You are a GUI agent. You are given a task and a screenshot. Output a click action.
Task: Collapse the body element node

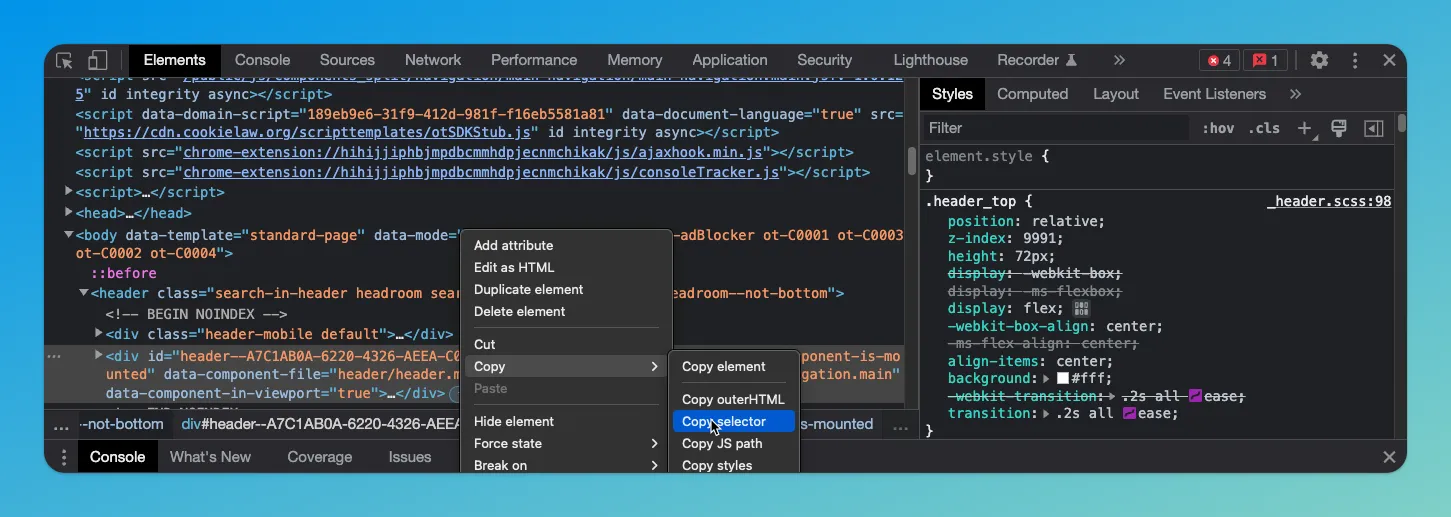tap(69, 235)
